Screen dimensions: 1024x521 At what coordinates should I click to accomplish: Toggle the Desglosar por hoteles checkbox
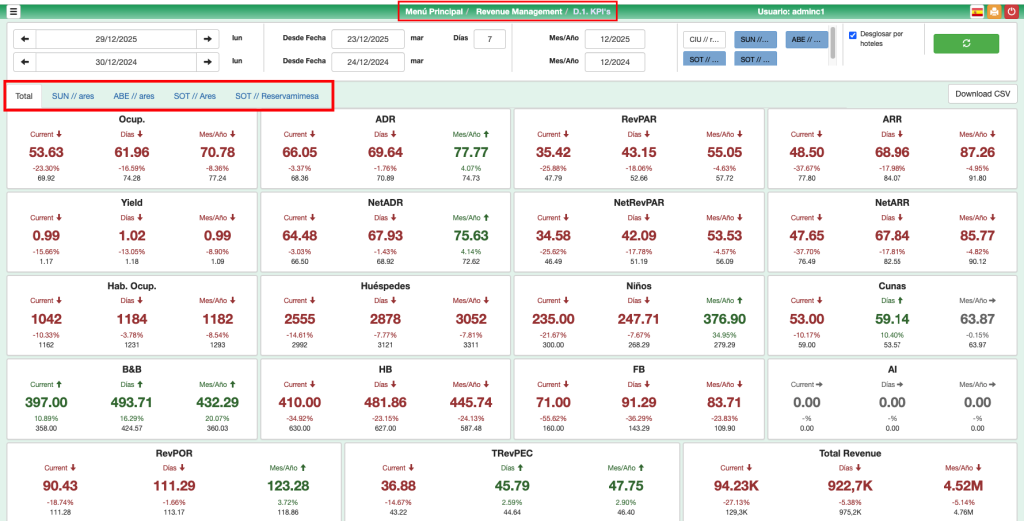point(852,35)
